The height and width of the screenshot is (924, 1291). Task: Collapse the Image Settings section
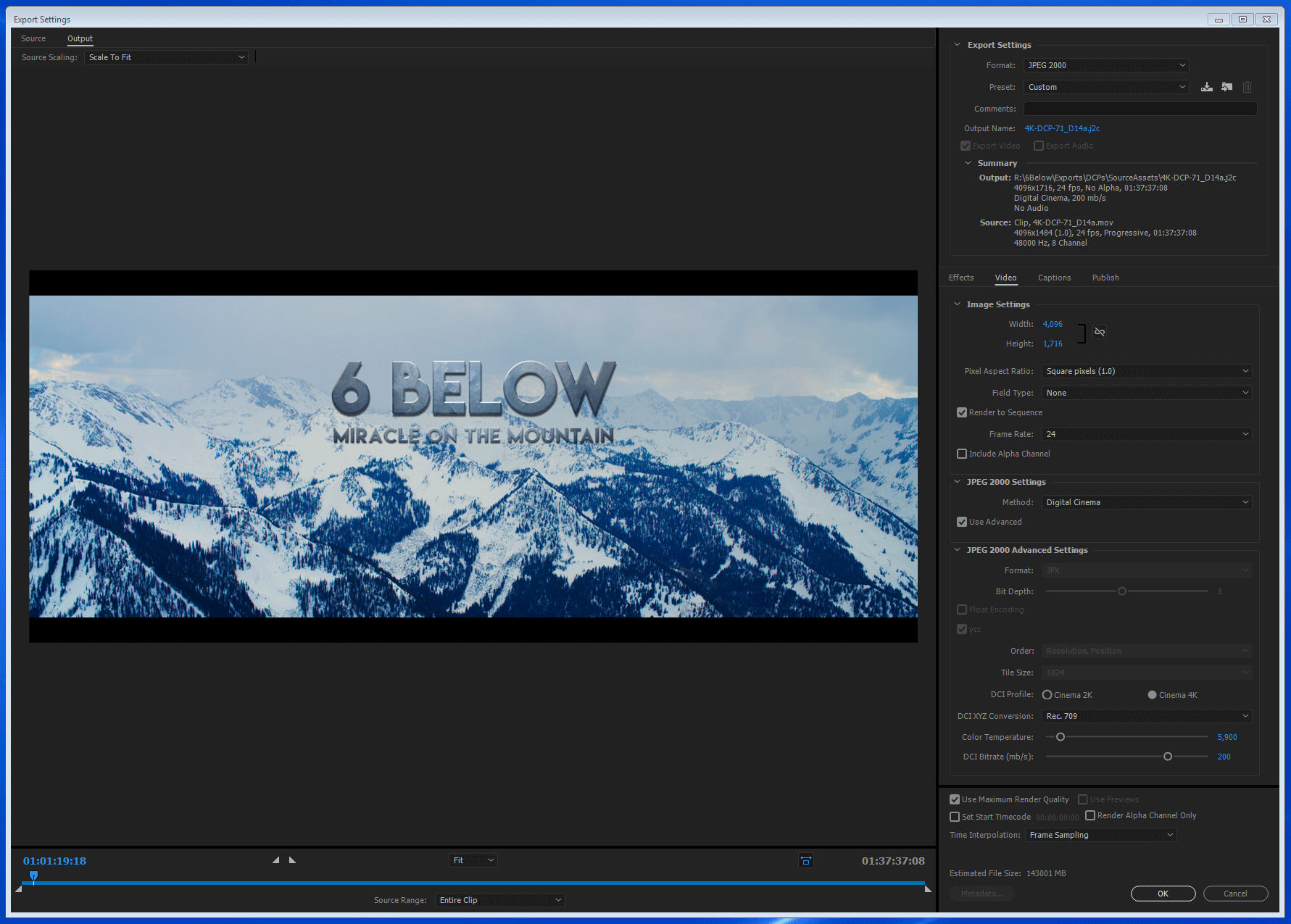(957, 304)
